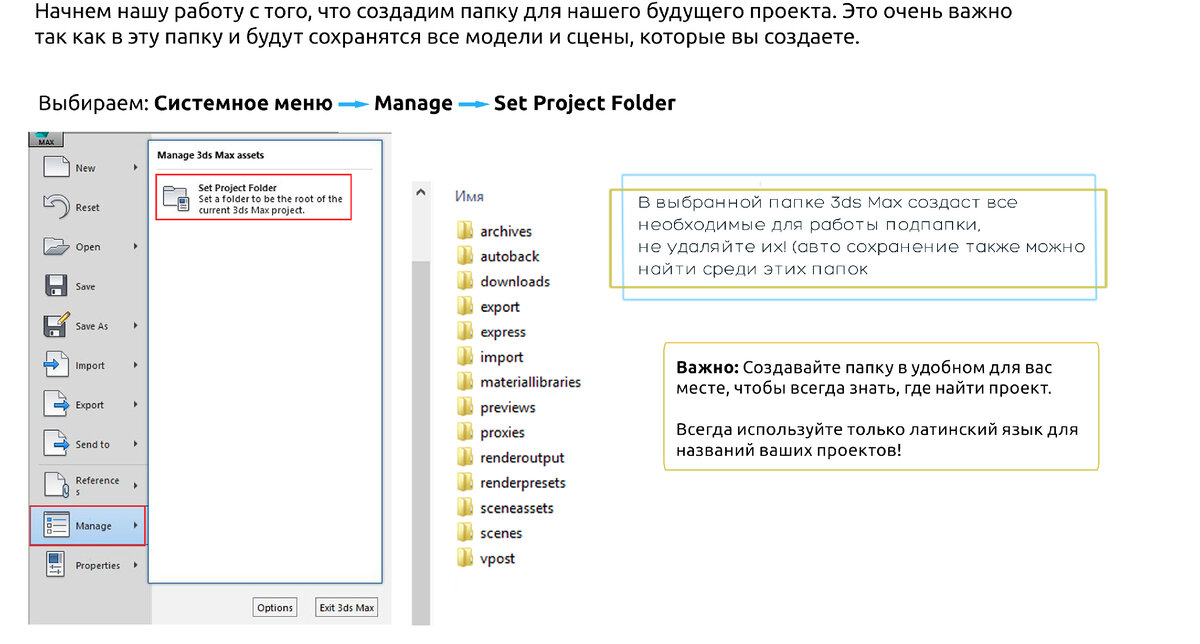Click the import folder icon
This screenshot has height=644, width=1200.
click(x=465, y=357)
